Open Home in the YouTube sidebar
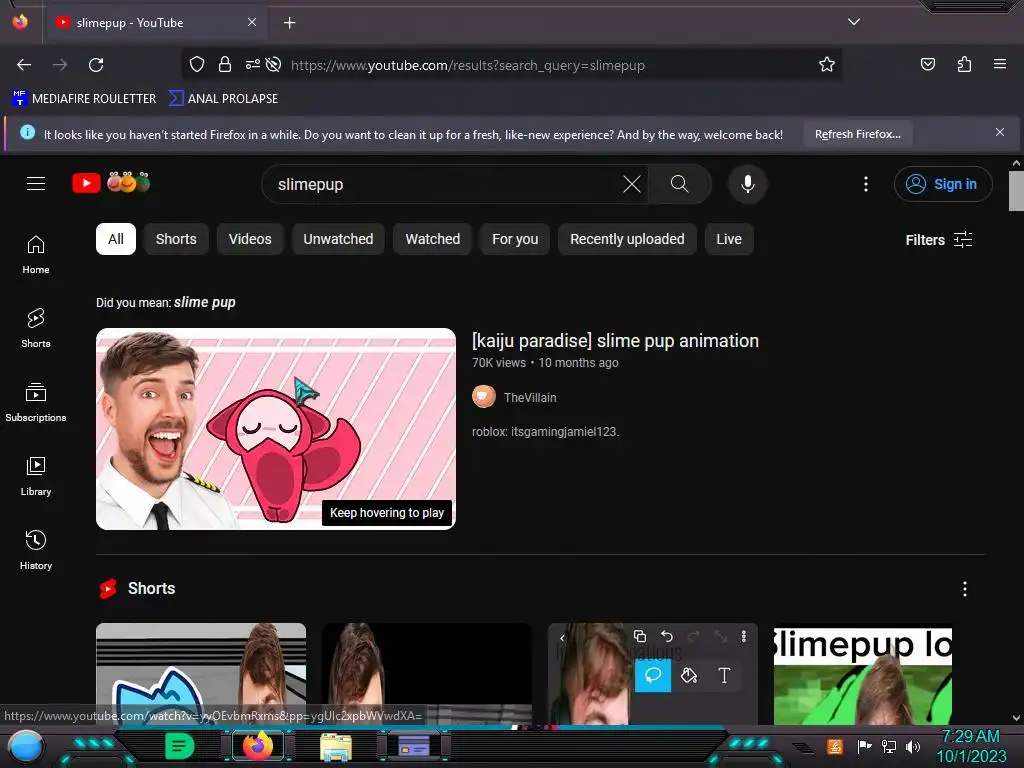1024x768 pixels. (36, 255)
